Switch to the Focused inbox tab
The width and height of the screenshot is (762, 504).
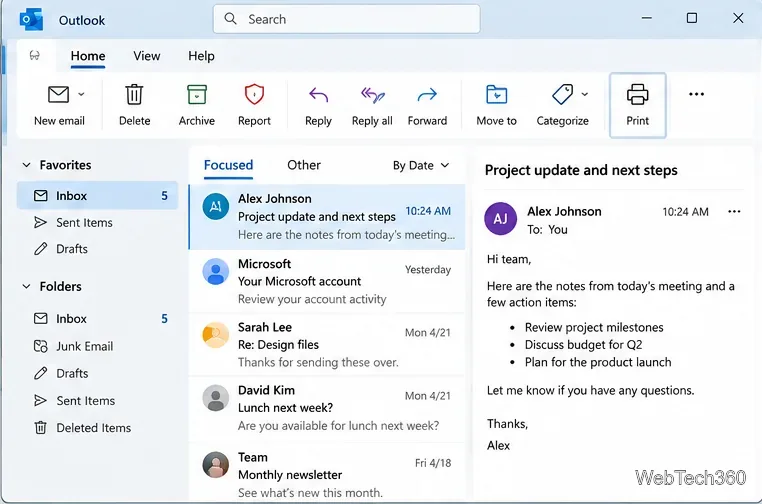(228, 165)
